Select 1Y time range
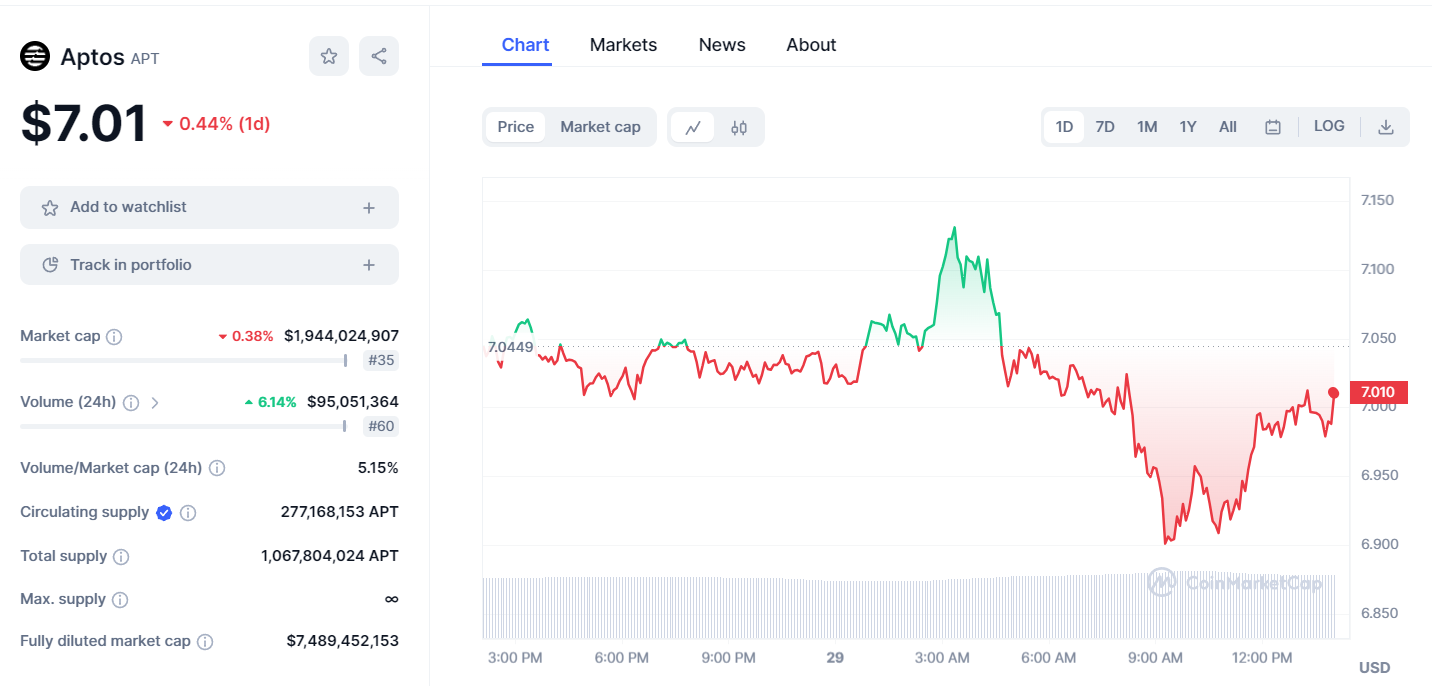 (1188, 127)
